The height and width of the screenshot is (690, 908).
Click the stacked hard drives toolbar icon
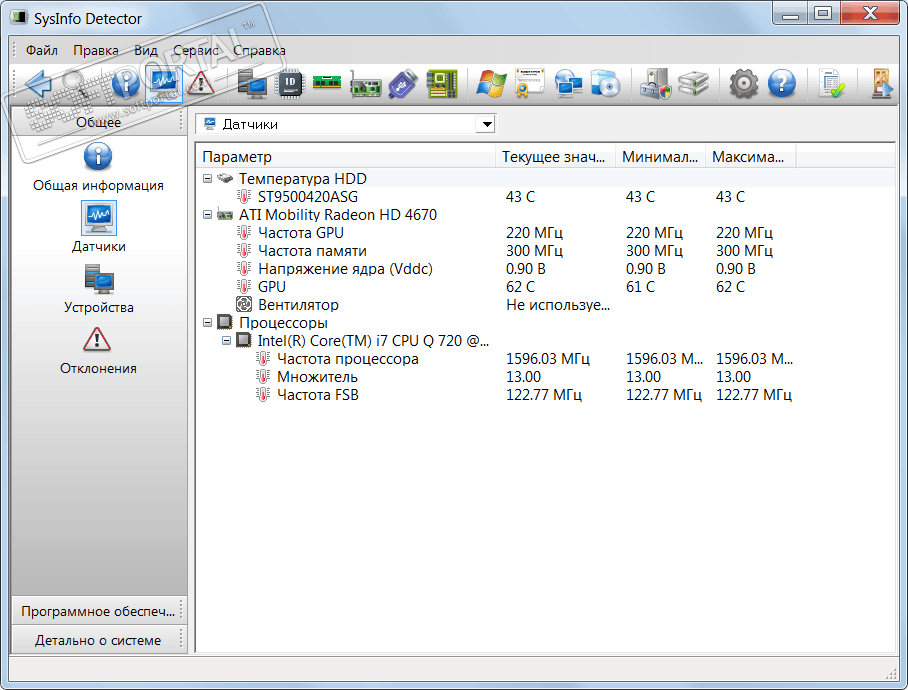tap(693, 85)
